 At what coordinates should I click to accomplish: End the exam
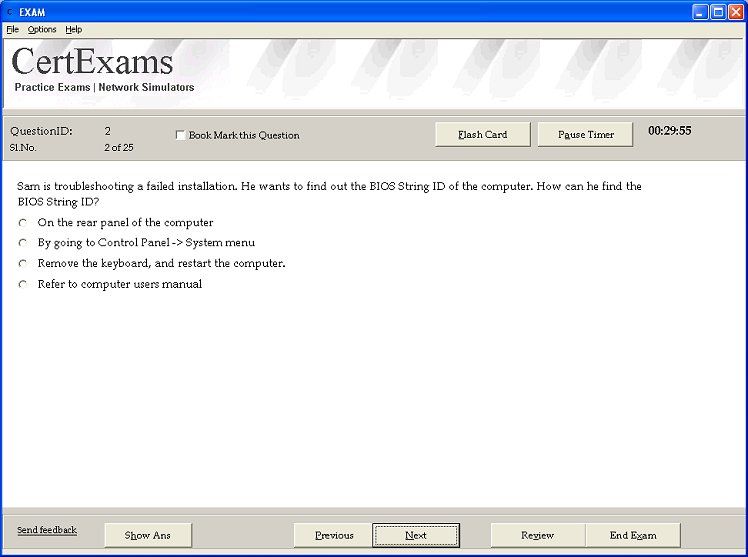click(633, 535)
